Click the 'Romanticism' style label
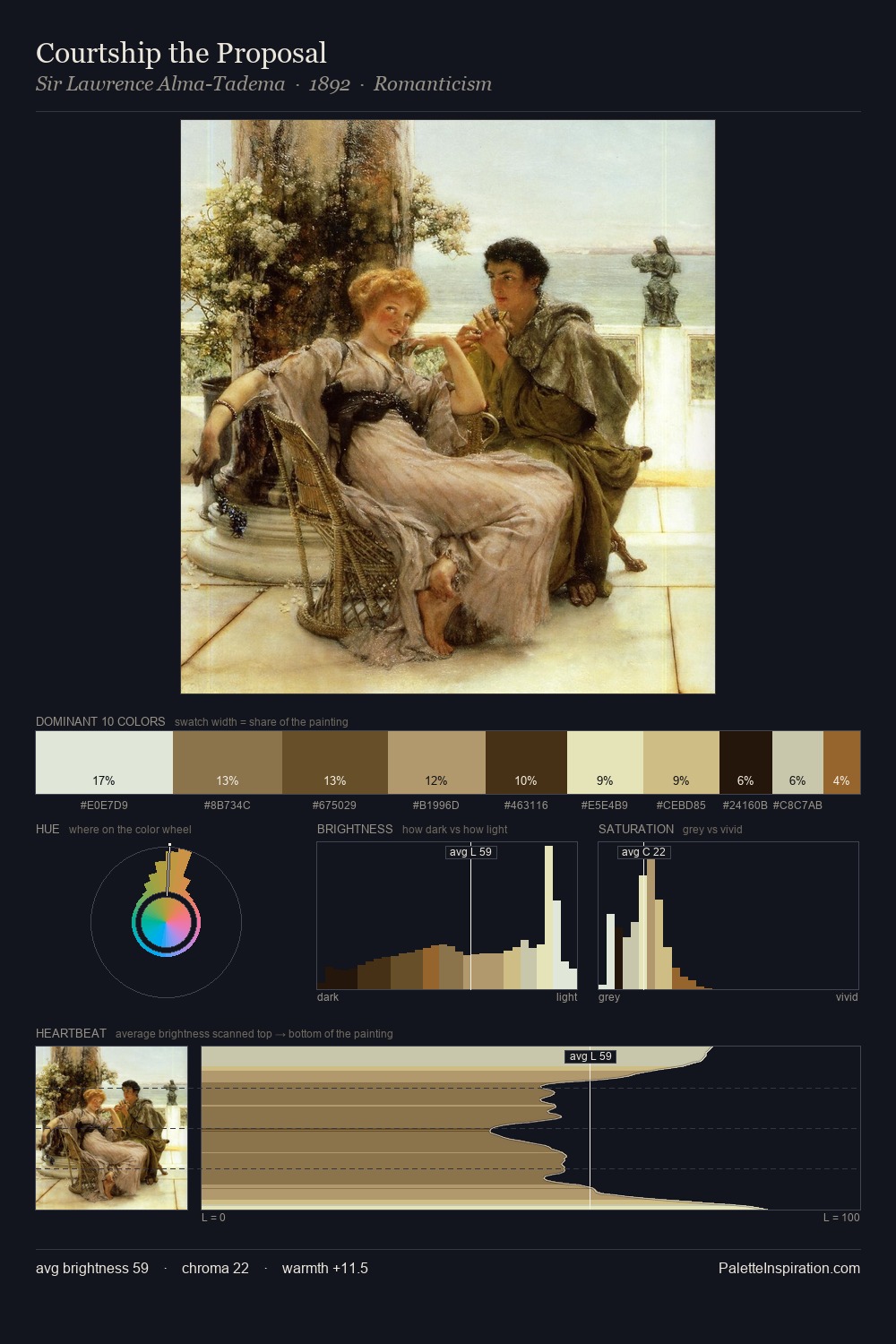Image resolution: width=896 pixels, height=1344 pixels. pos(433,84)
